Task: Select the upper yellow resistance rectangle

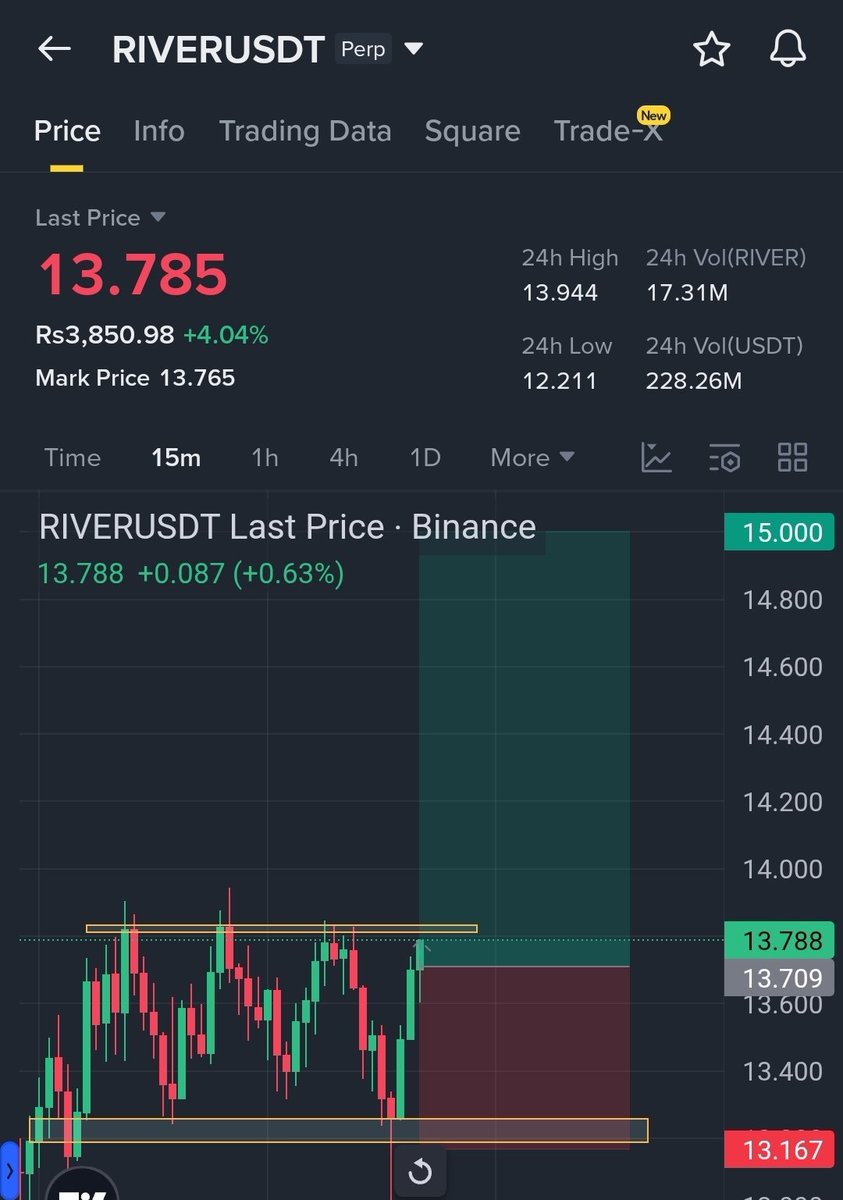Action: (282, 929)
